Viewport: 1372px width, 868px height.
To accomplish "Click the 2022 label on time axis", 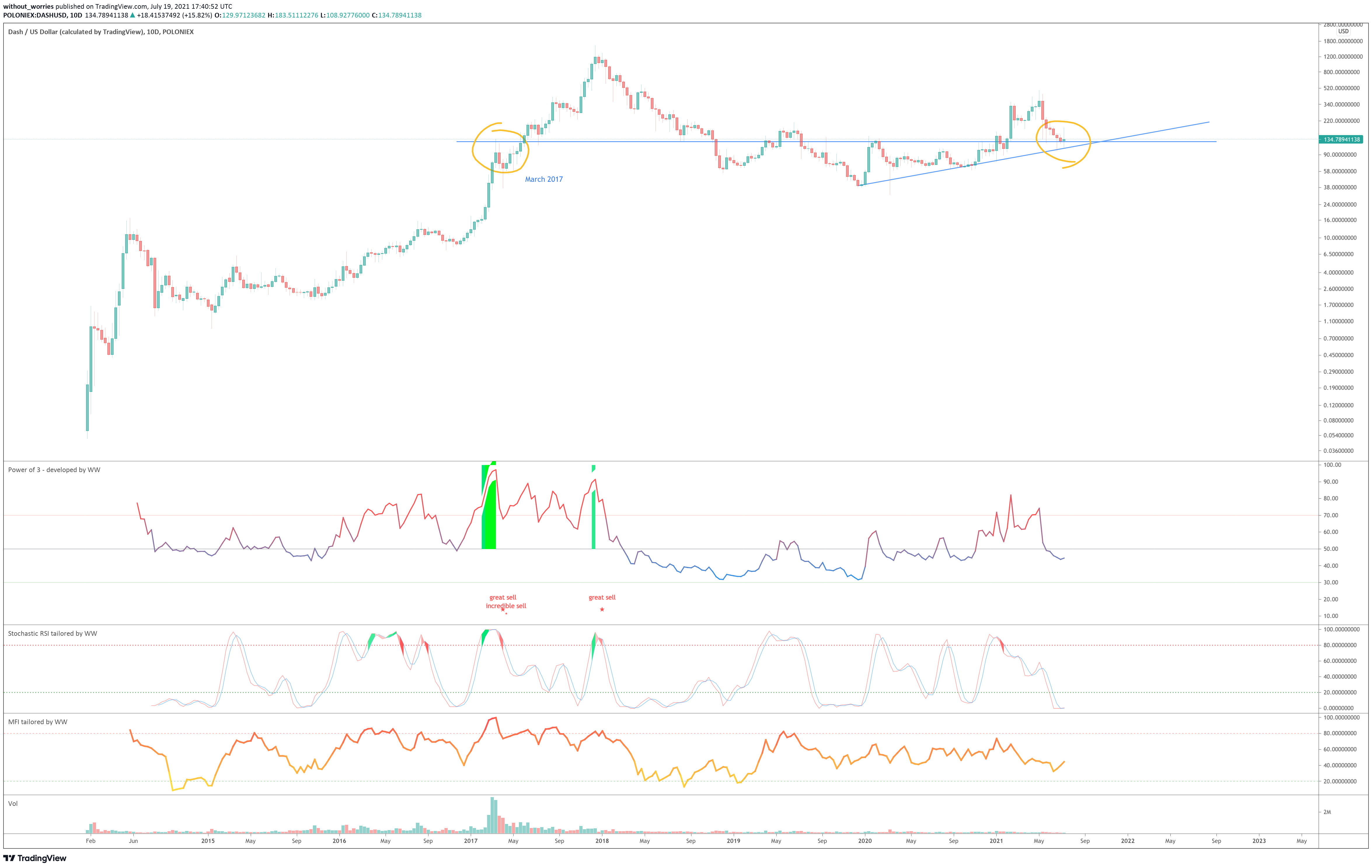I will click(x=1127, y=841).
